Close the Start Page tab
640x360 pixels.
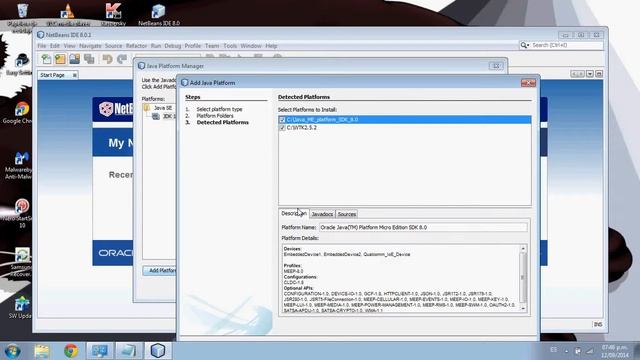coord(74,75)
